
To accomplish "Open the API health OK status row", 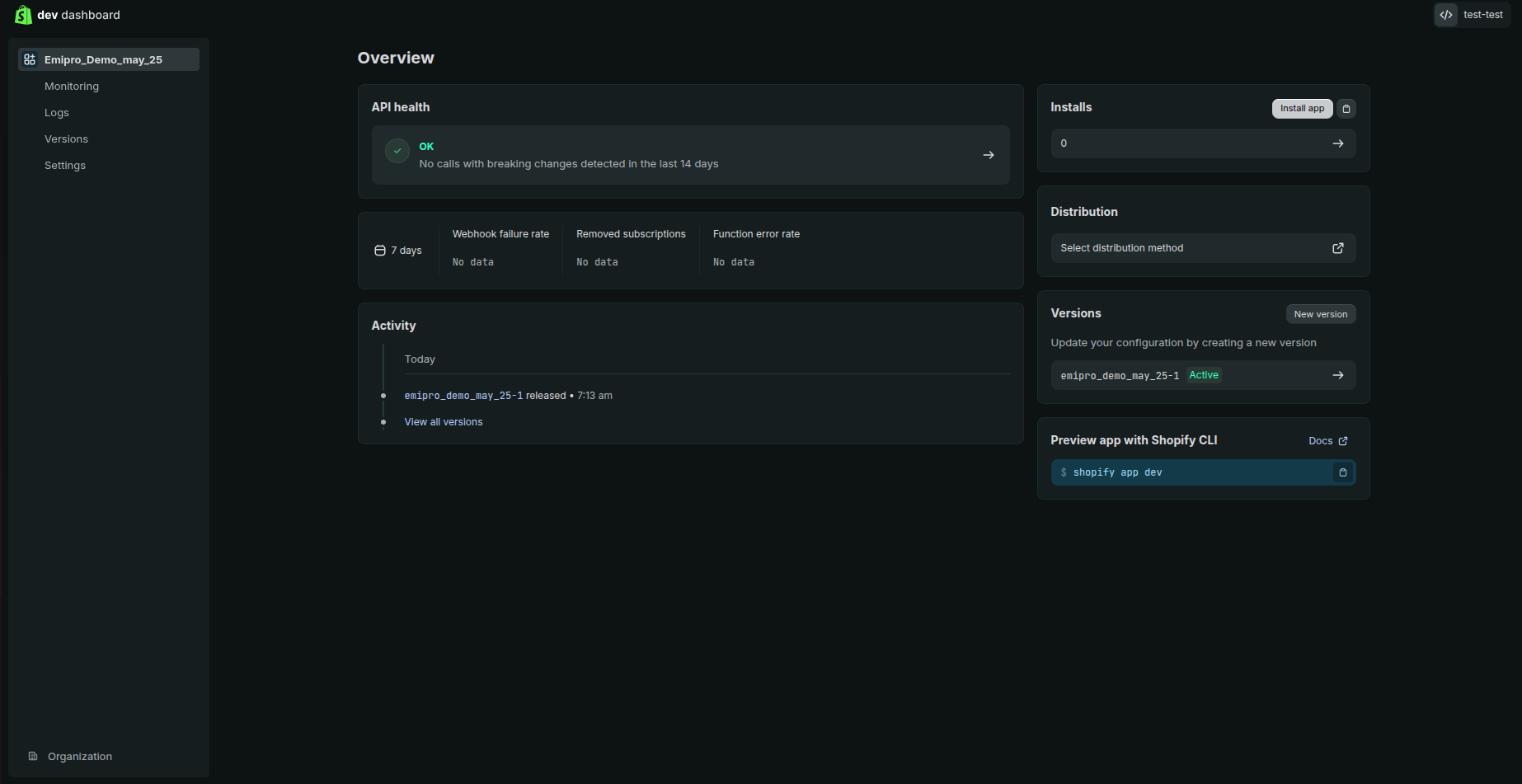I will coord(691,155).
